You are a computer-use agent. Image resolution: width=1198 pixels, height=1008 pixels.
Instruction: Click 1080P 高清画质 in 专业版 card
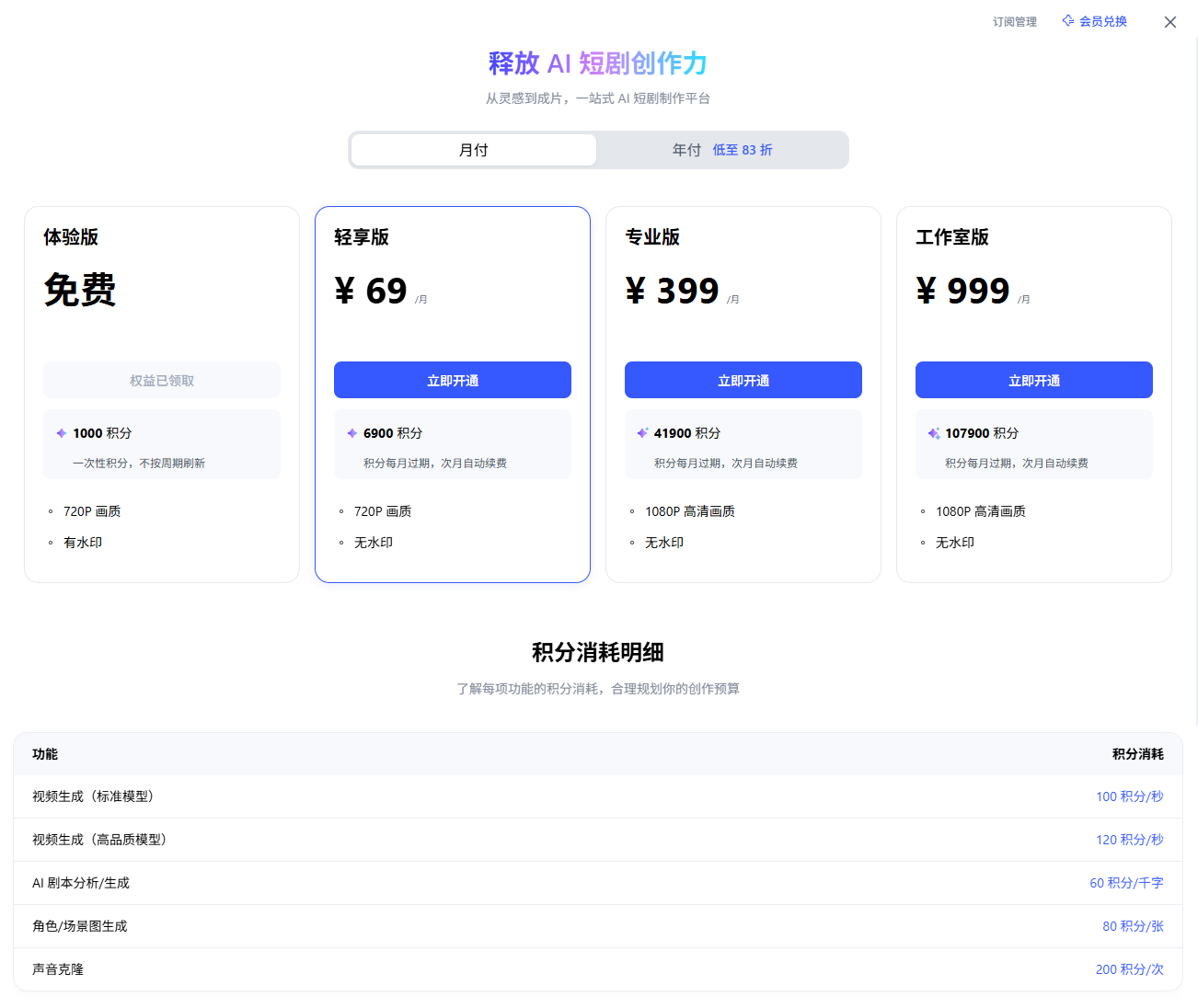[x=690, y=511]
